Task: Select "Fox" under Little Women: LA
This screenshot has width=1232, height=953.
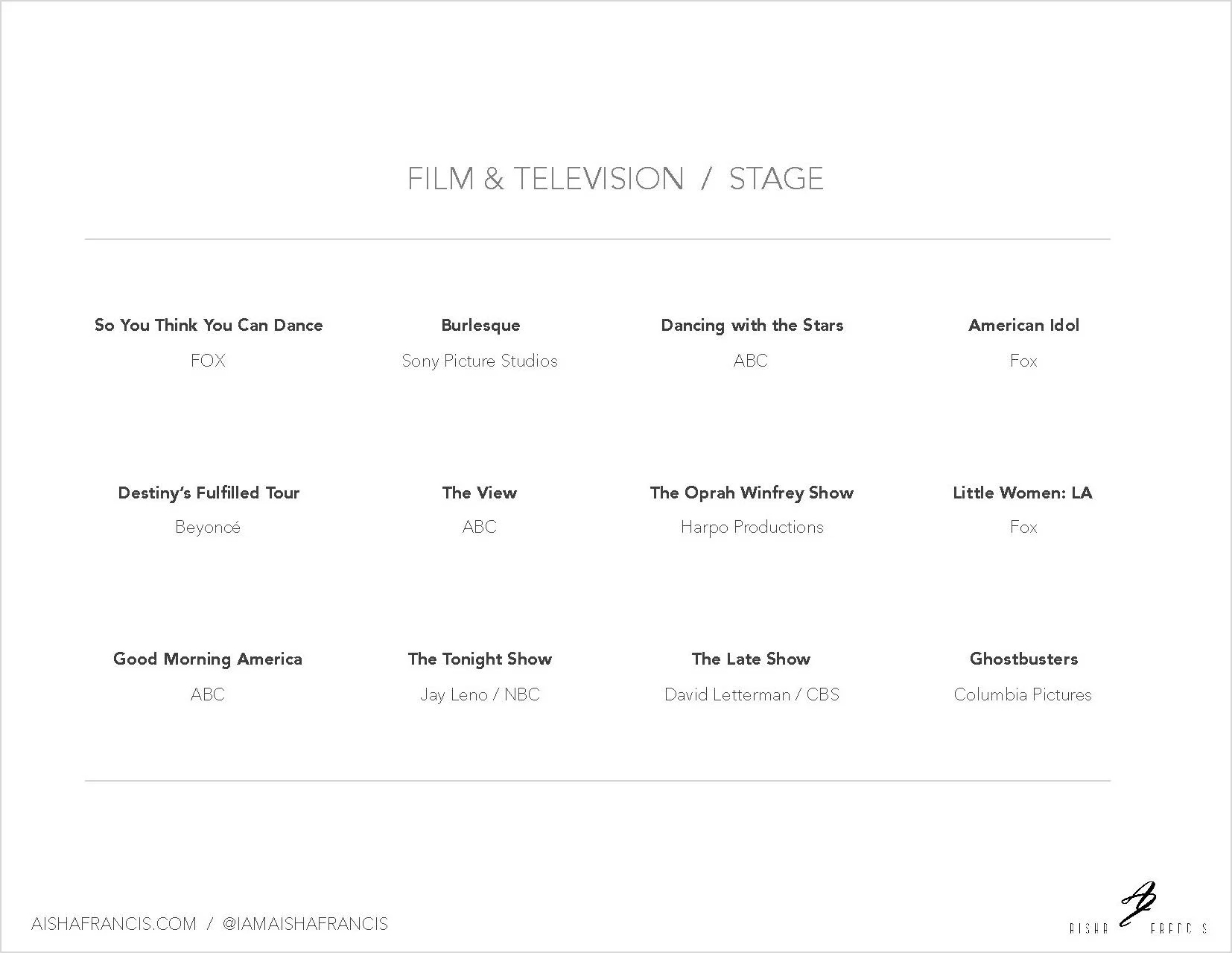Action: point(1023,527)
